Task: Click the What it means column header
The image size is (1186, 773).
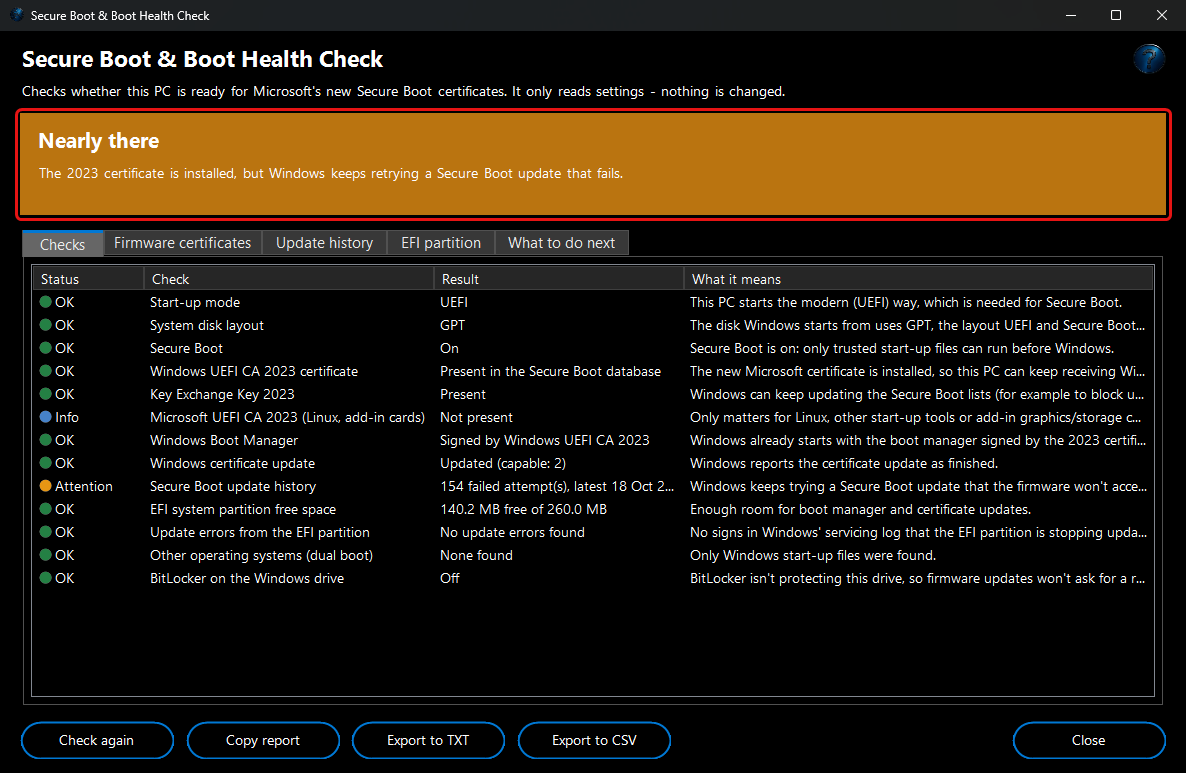Action: tap(918, 279)
